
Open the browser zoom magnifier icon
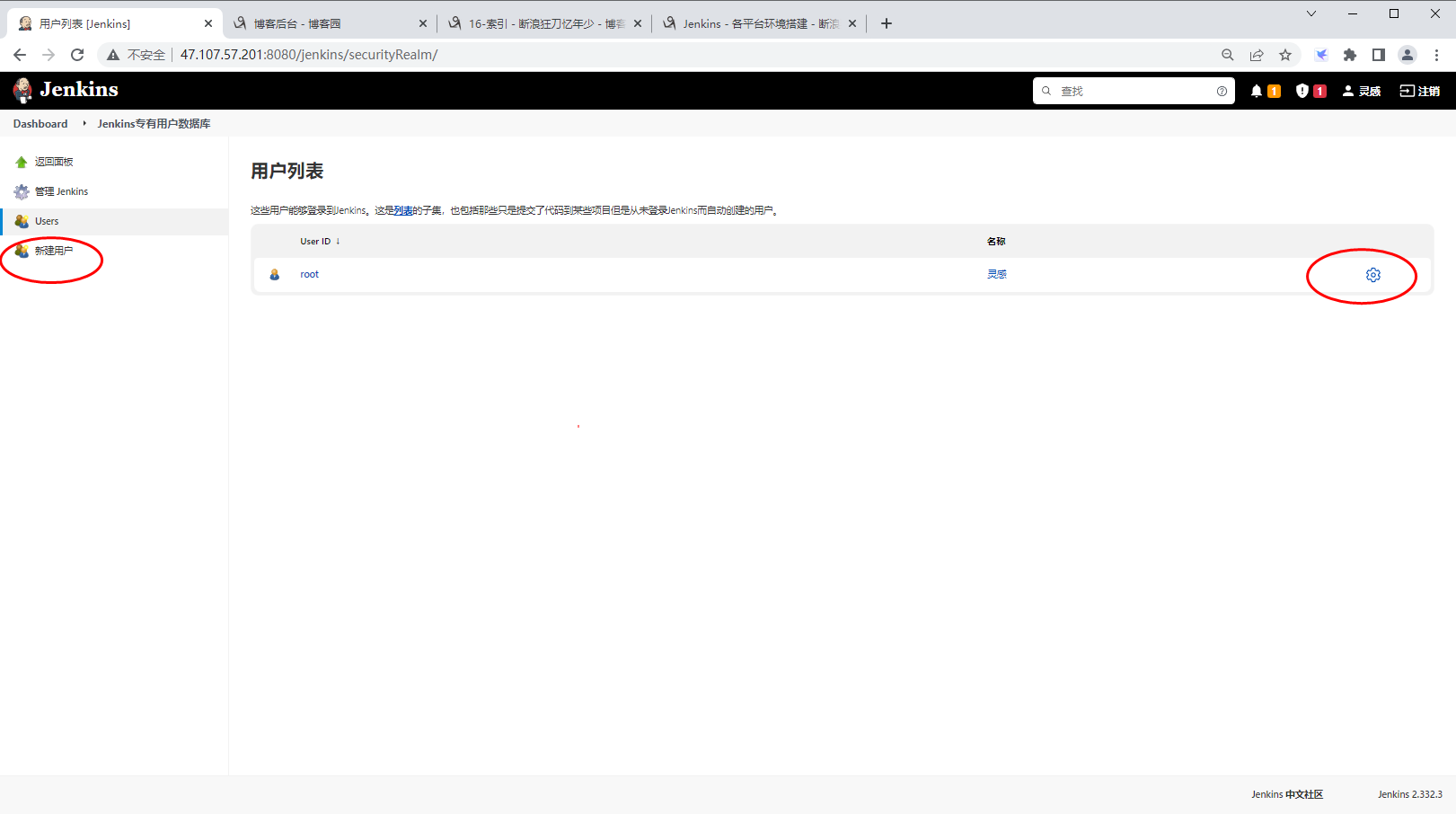coord(1228,55)
